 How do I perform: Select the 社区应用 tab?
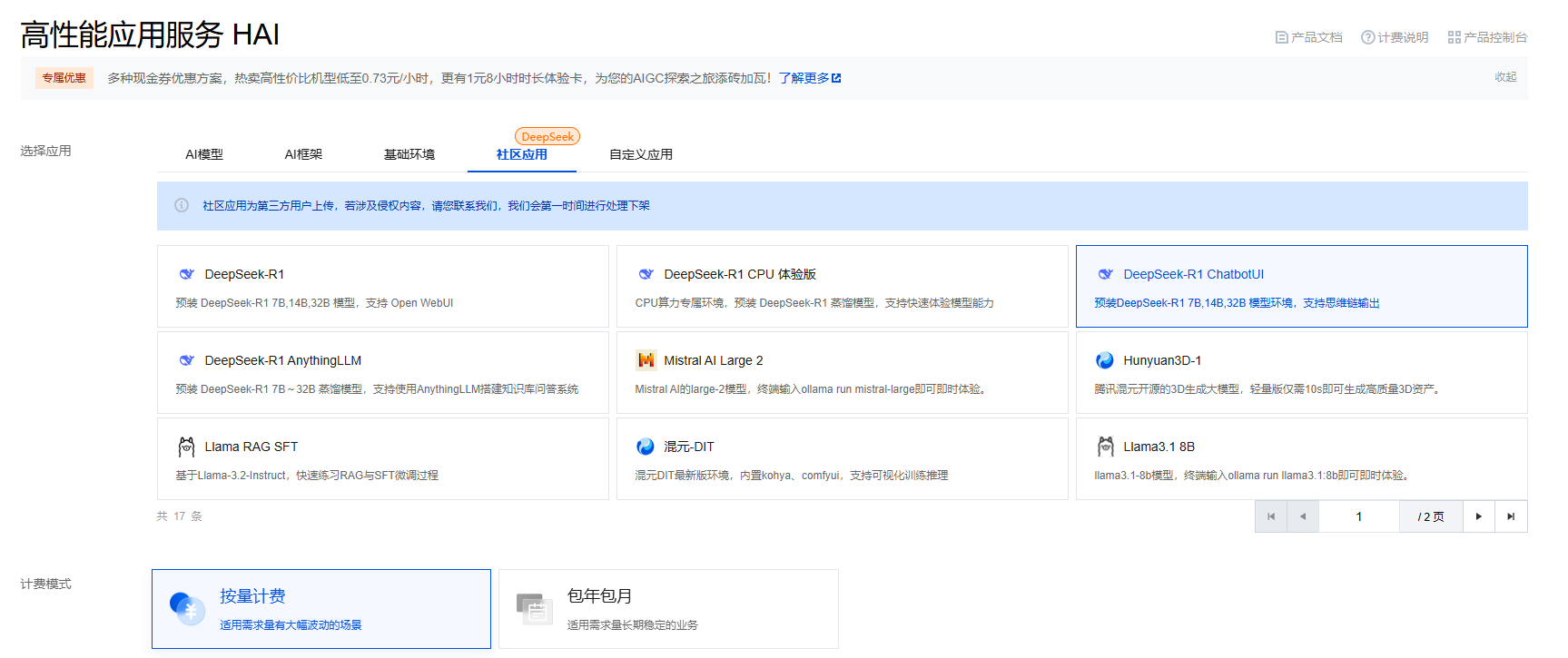click(522, 154)
